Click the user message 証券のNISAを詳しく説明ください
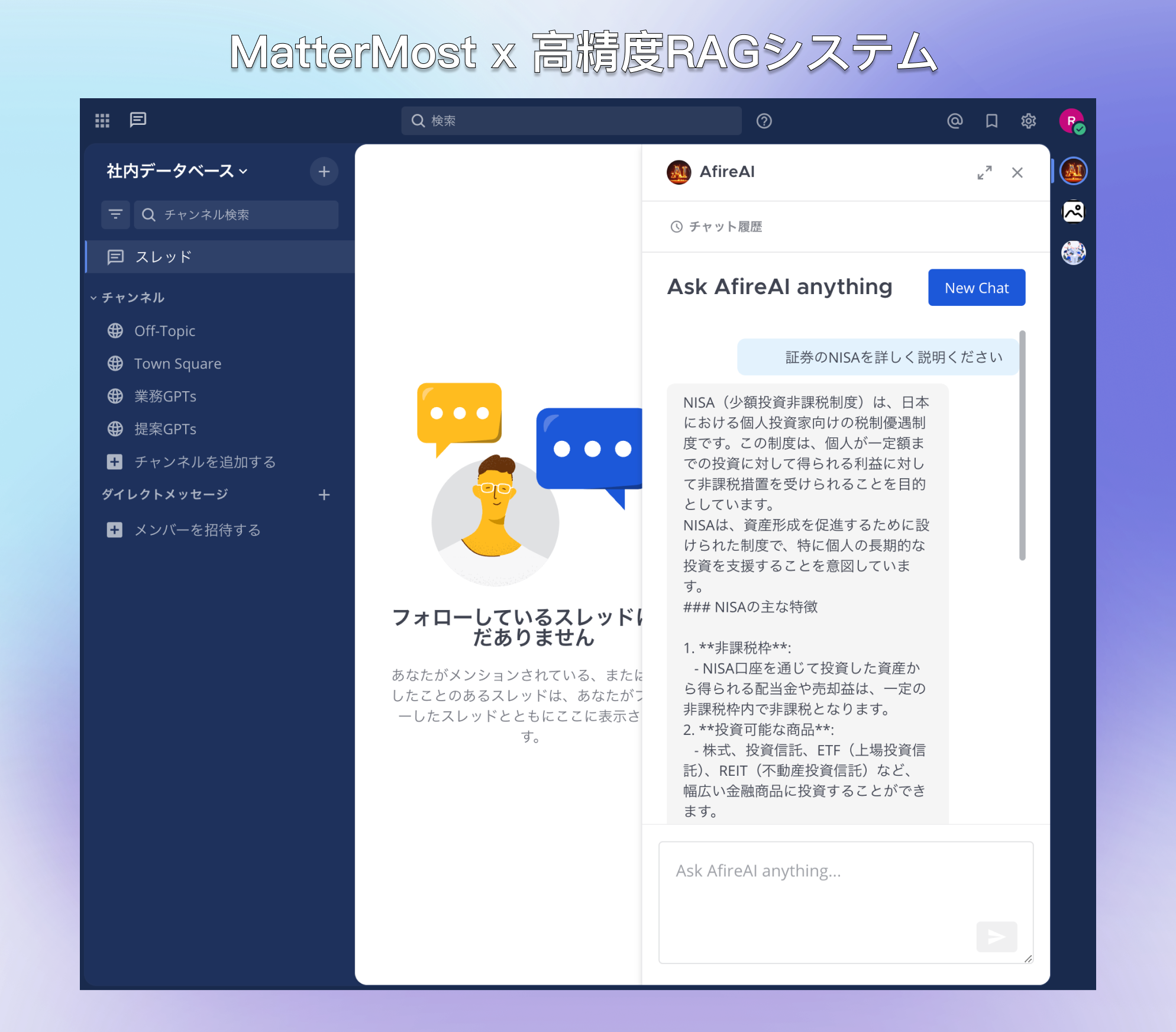The height and width of the screenshot is (1032, 1176). (877, 357)
